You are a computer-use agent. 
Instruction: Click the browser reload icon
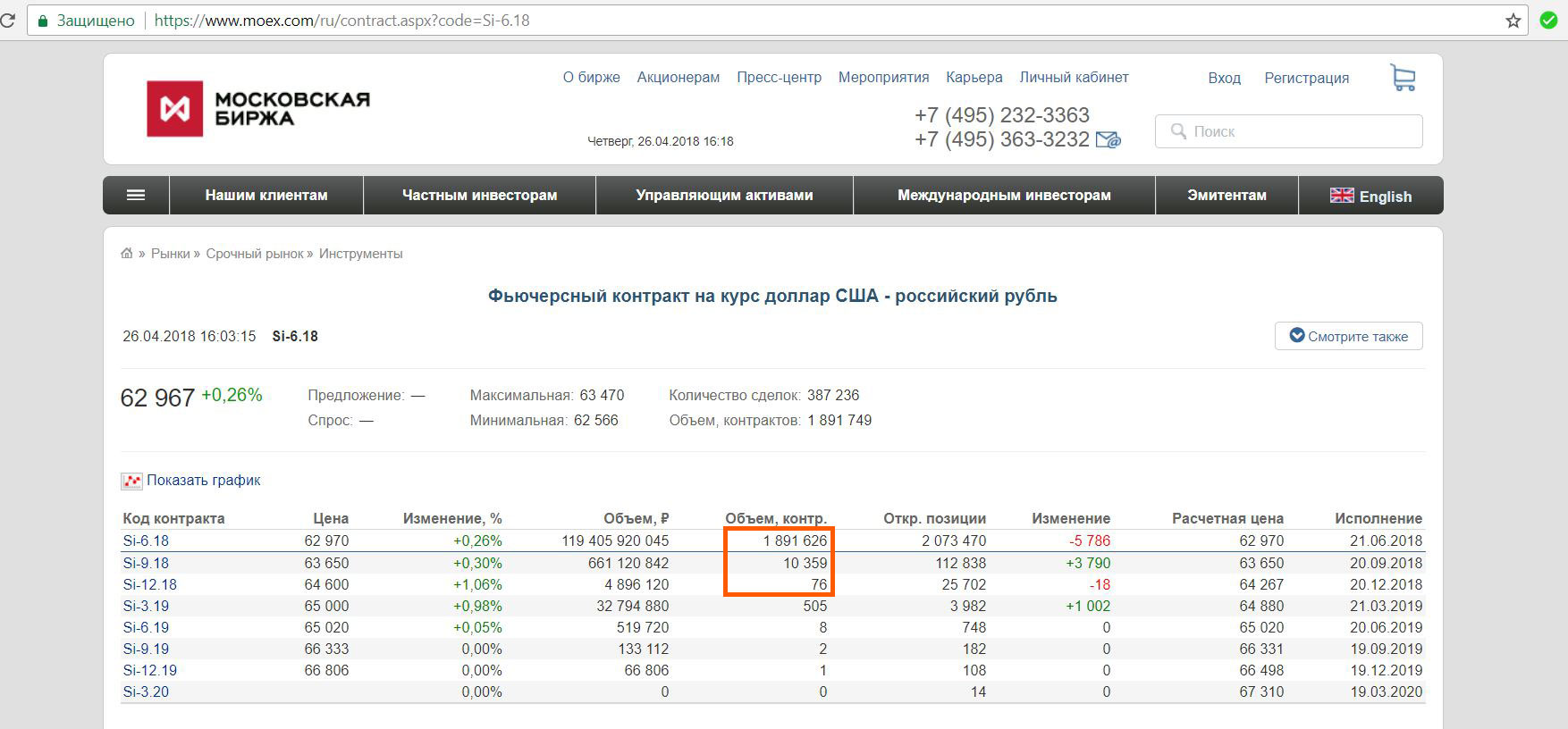[x=8, y=21]
